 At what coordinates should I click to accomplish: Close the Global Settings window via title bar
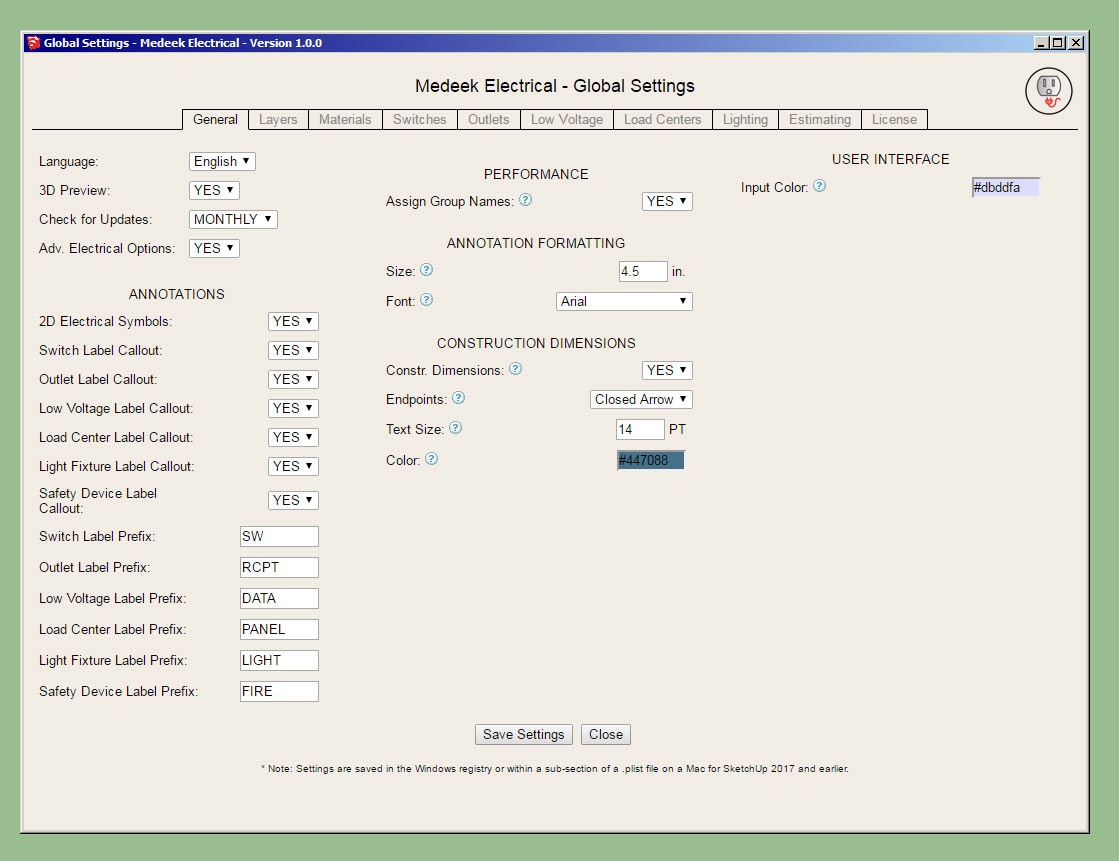click(1076, 43)
